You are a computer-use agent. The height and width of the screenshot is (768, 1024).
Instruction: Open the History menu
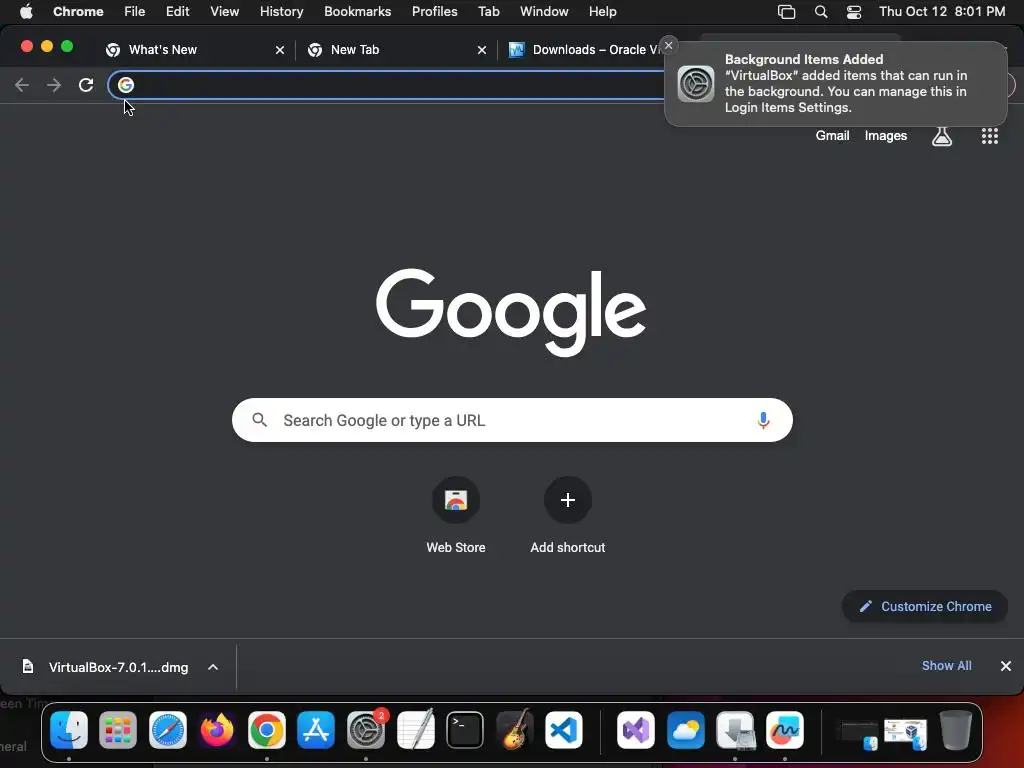(x=281, y=12)
